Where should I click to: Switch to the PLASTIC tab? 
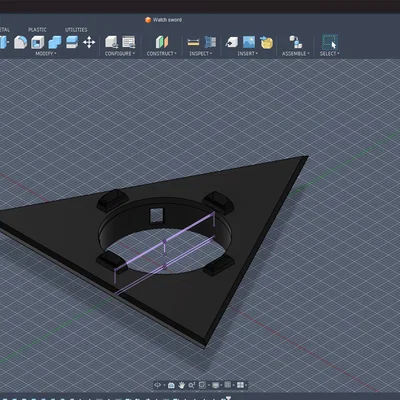[37, 30]
